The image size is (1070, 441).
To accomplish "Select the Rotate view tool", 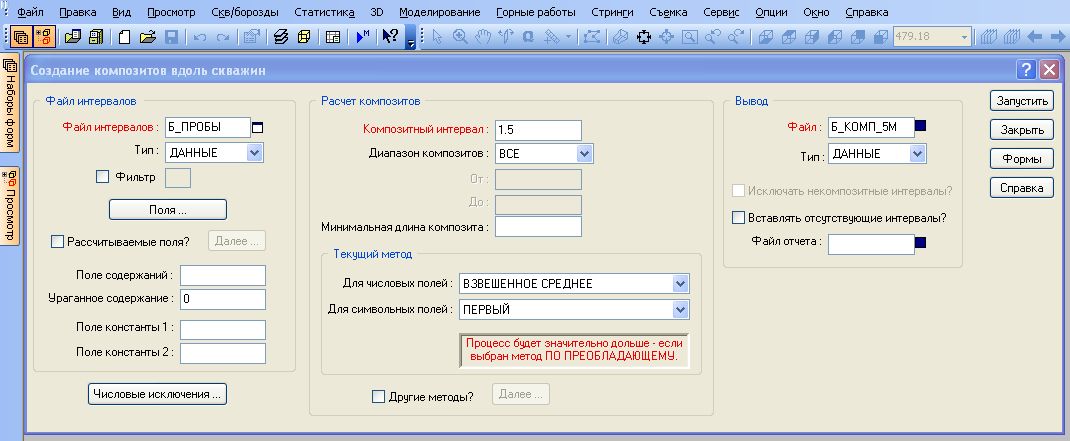I will pos(506,37).
